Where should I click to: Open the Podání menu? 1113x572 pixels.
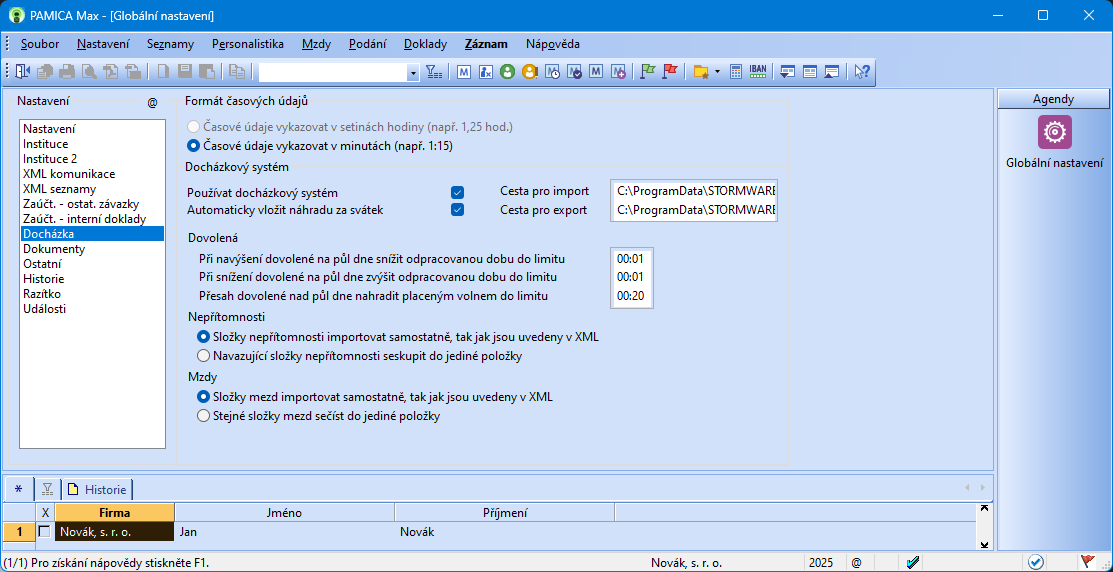[x=368, y=44]
